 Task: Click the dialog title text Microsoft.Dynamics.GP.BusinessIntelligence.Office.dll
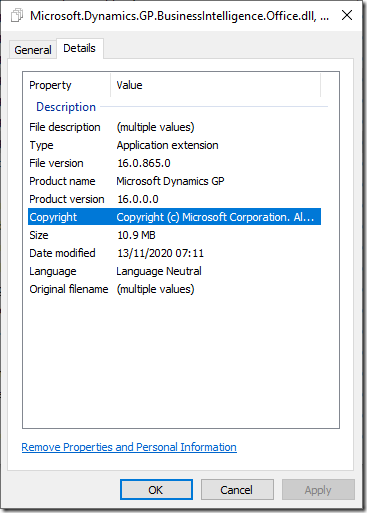point(173,16)
